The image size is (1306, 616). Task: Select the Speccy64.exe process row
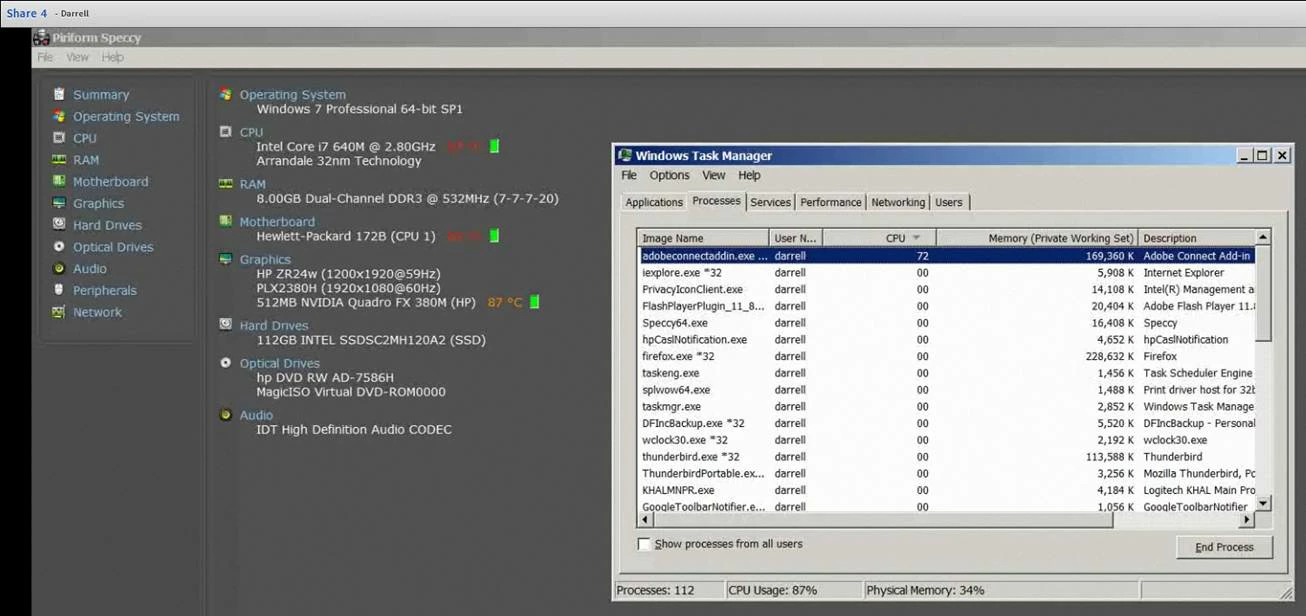pyautogui.click(x=946, y=323)
